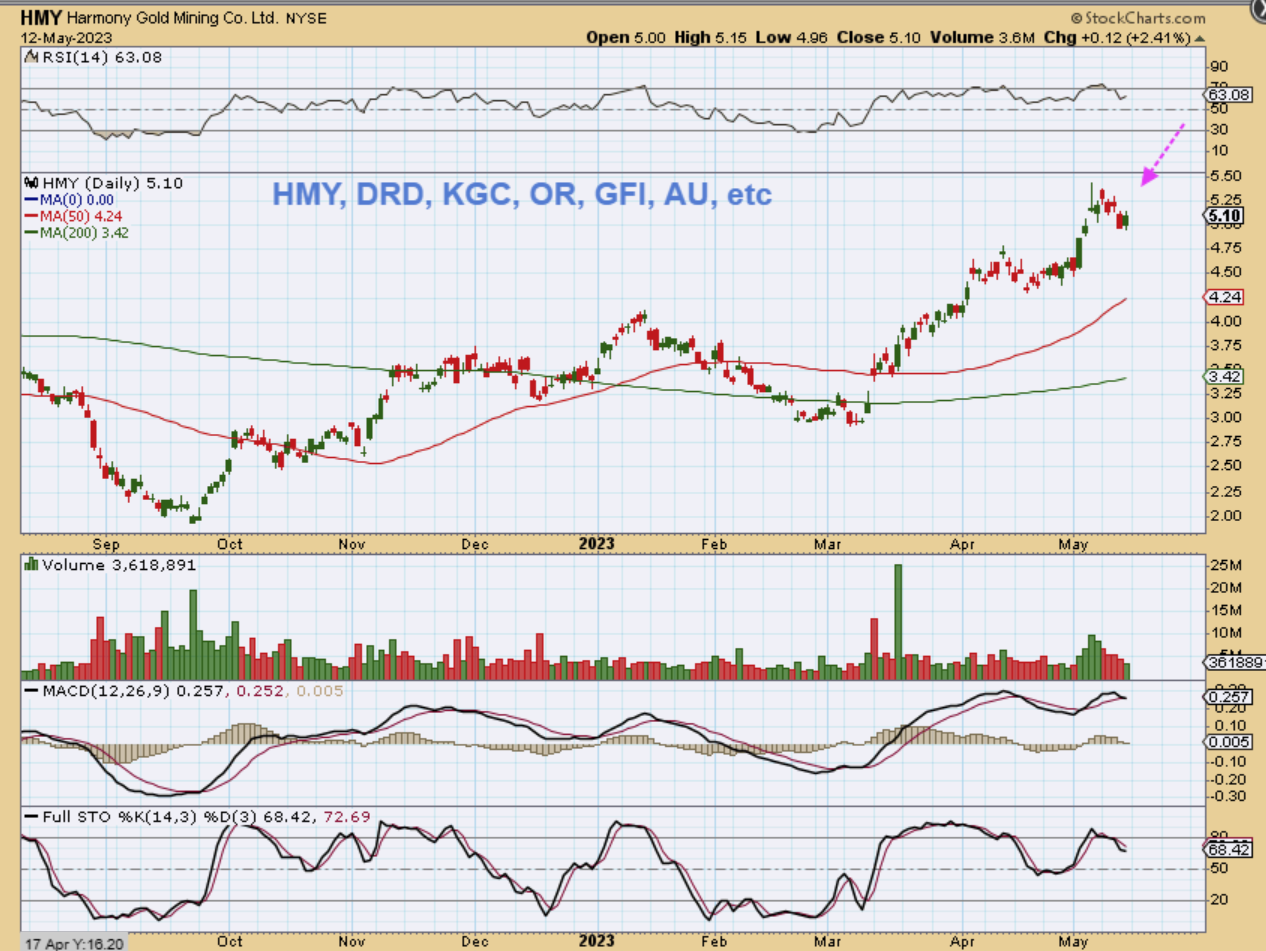The image size is (1266, 951).
Task: Click the May label on price chart axis
Action: point(1073,545)
